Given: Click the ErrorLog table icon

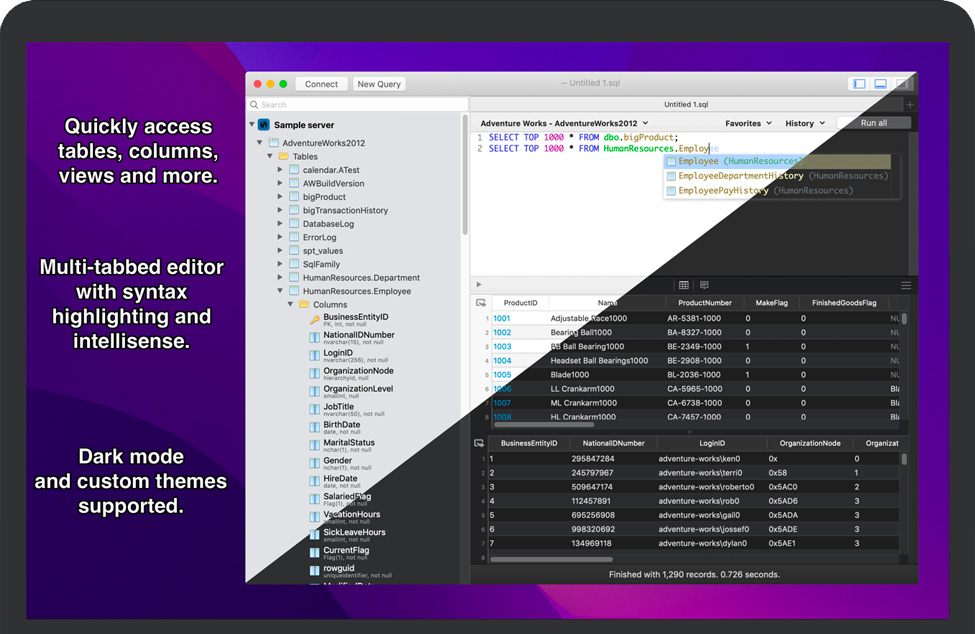Looking at the screenshot, I should pos(294,237).
